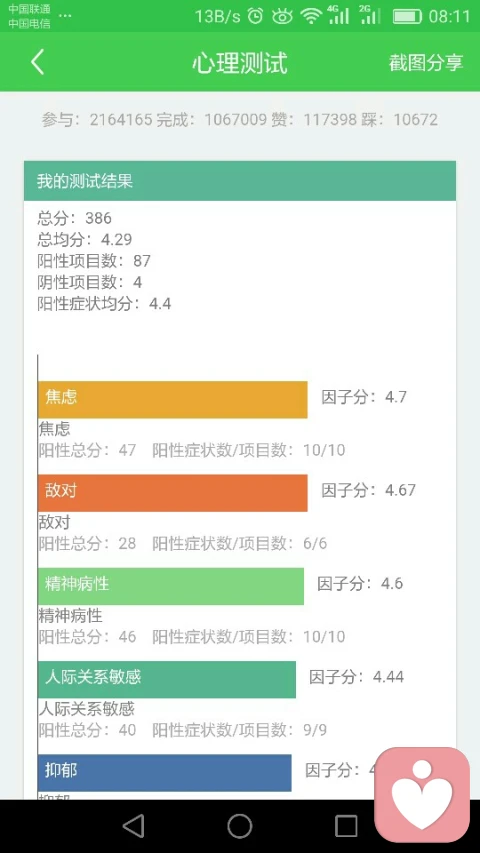The image size is (480, 853).
Task: Tap the Android home circle button
Action: coord(239,826)
